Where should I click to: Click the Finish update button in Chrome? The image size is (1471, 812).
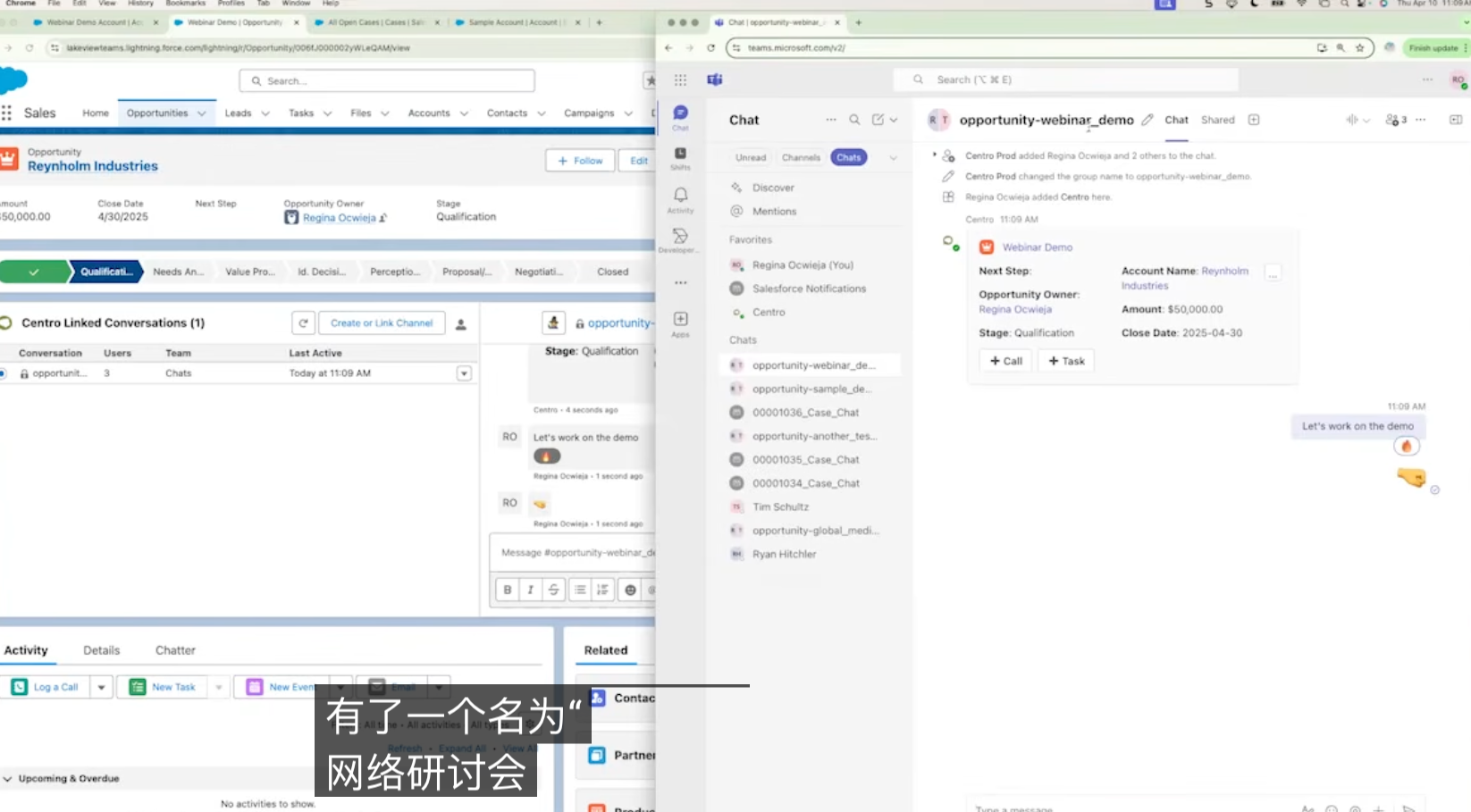[x=1433, y=48]
